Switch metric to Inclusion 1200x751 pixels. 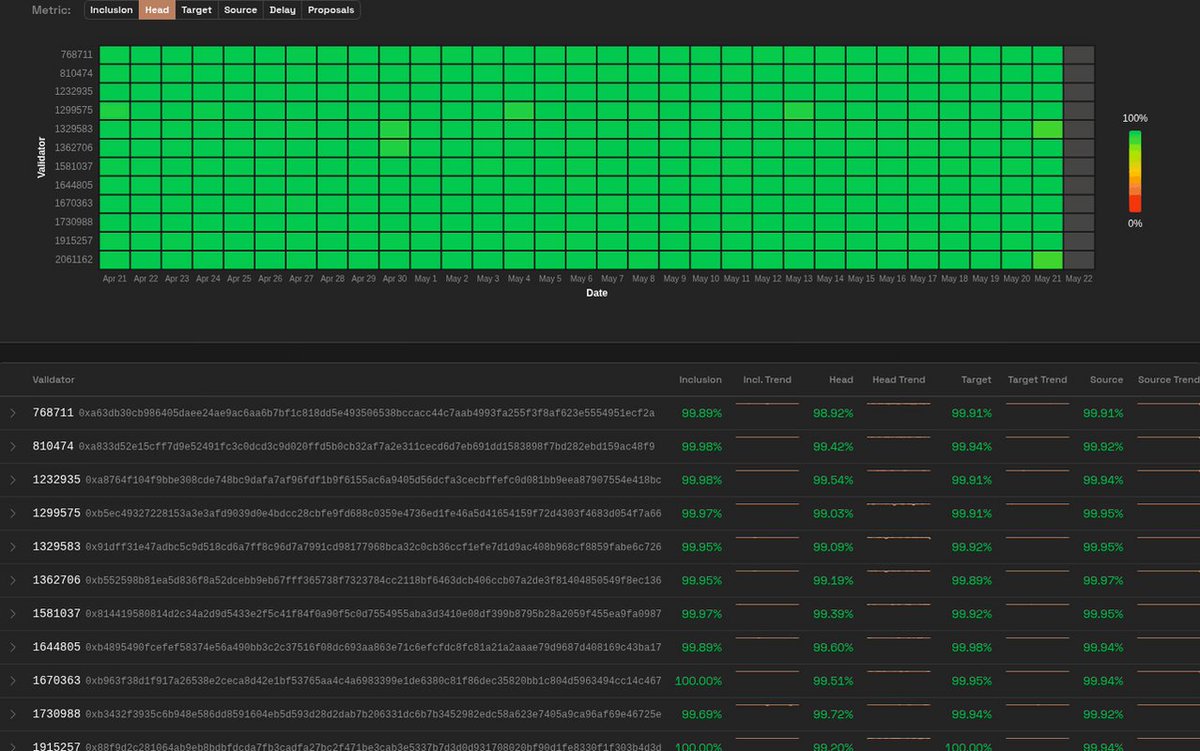111,10
